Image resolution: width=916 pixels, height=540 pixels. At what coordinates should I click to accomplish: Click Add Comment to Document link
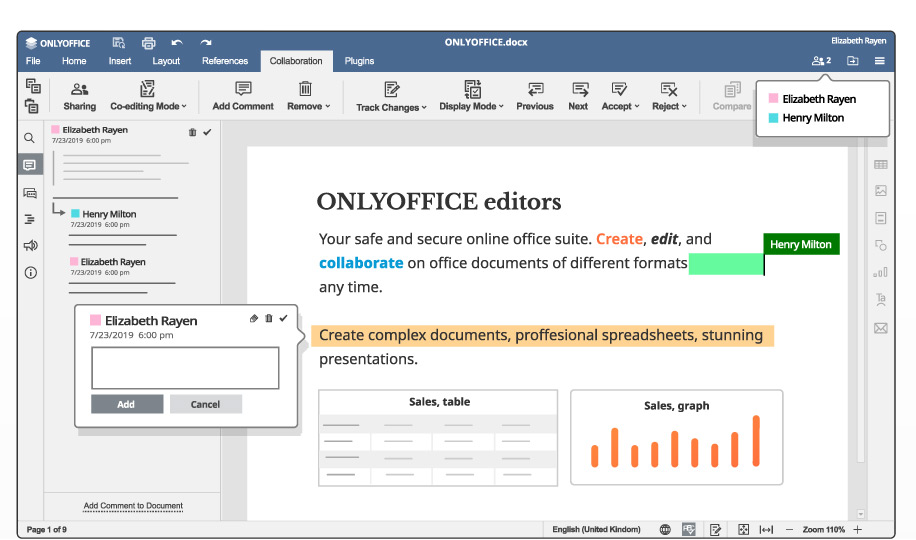point(133,506)
